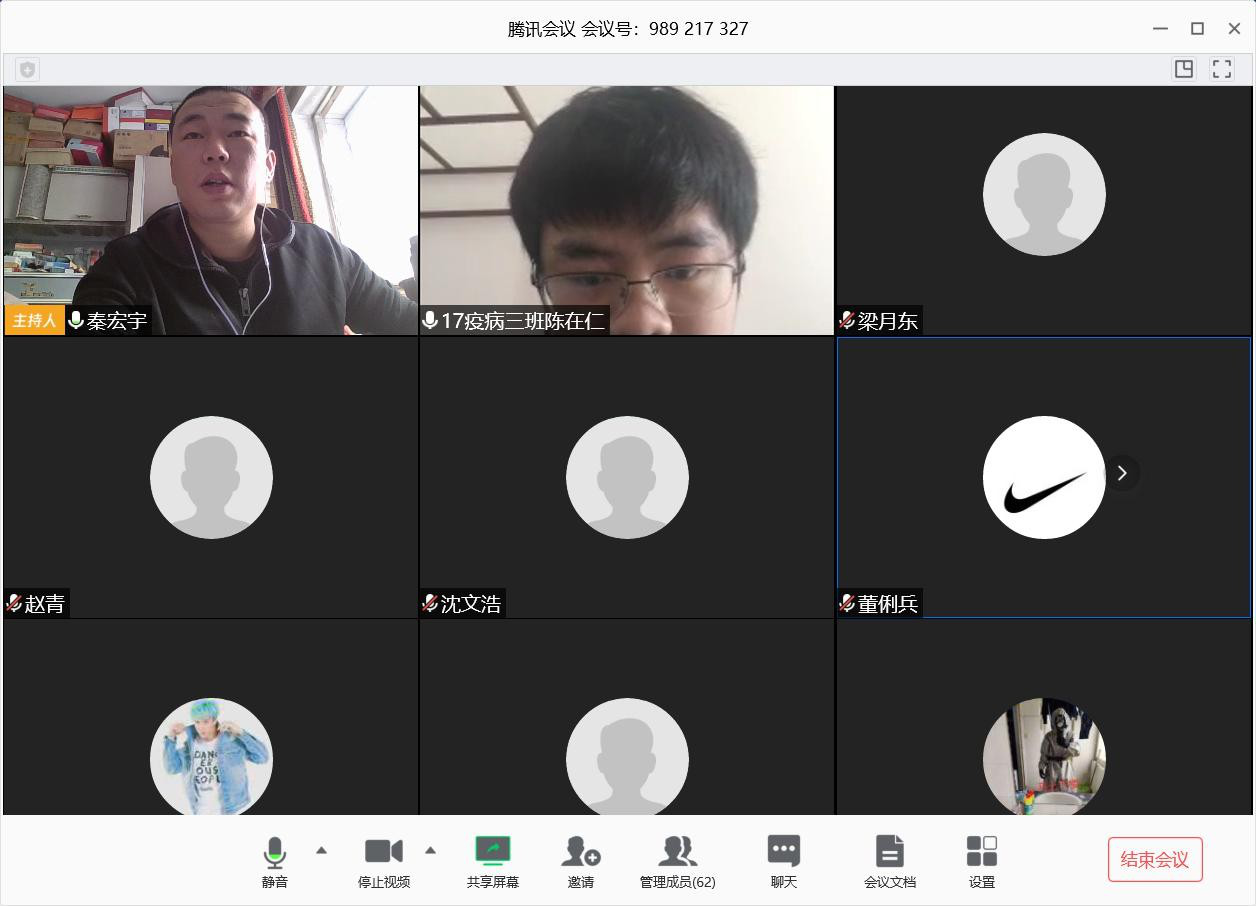Screen dimensions: 1256x906
Task: Click the 17疫病三班陈在仁 name label
Action: (x=523, y=321)
